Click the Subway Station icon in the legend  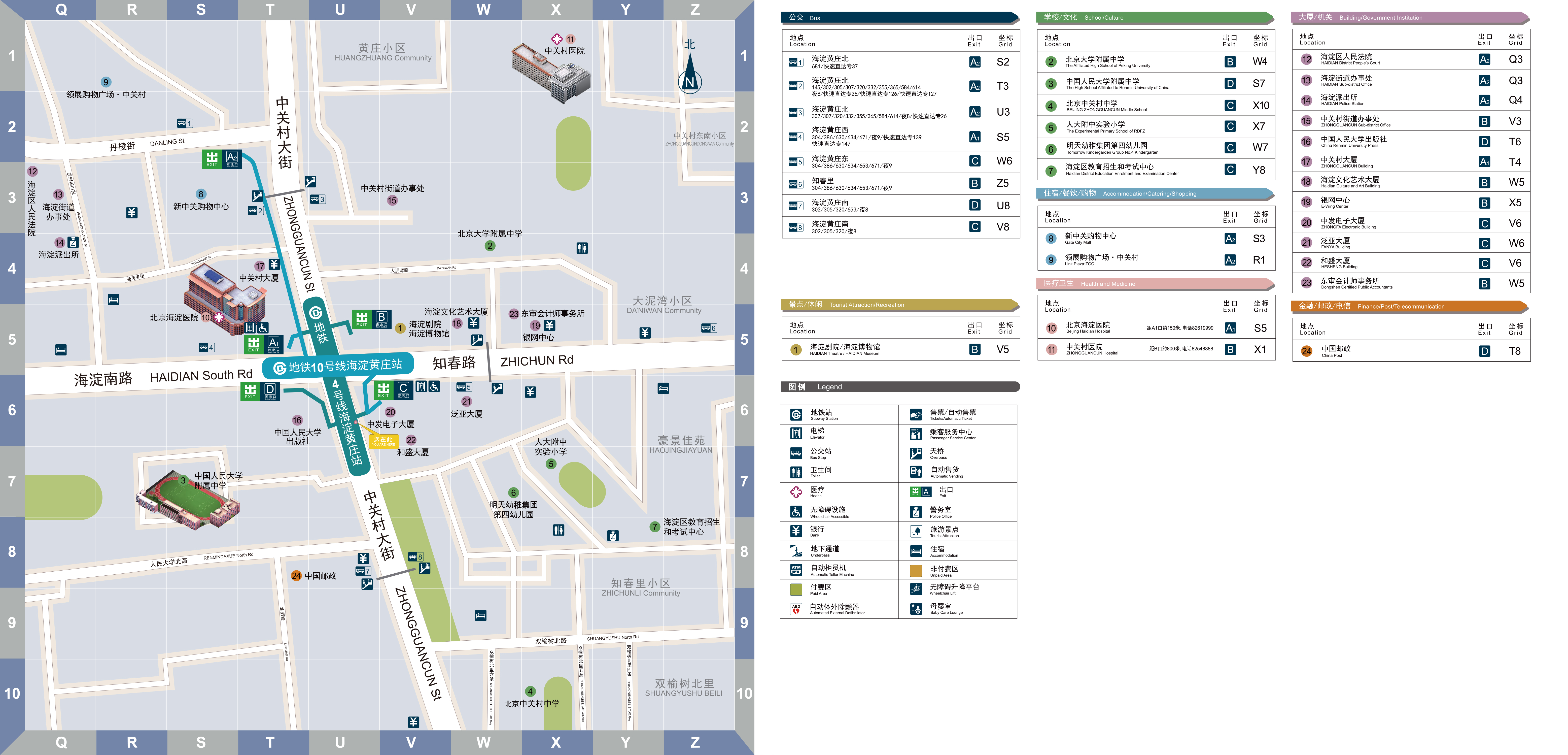click(x=796, y=415)
